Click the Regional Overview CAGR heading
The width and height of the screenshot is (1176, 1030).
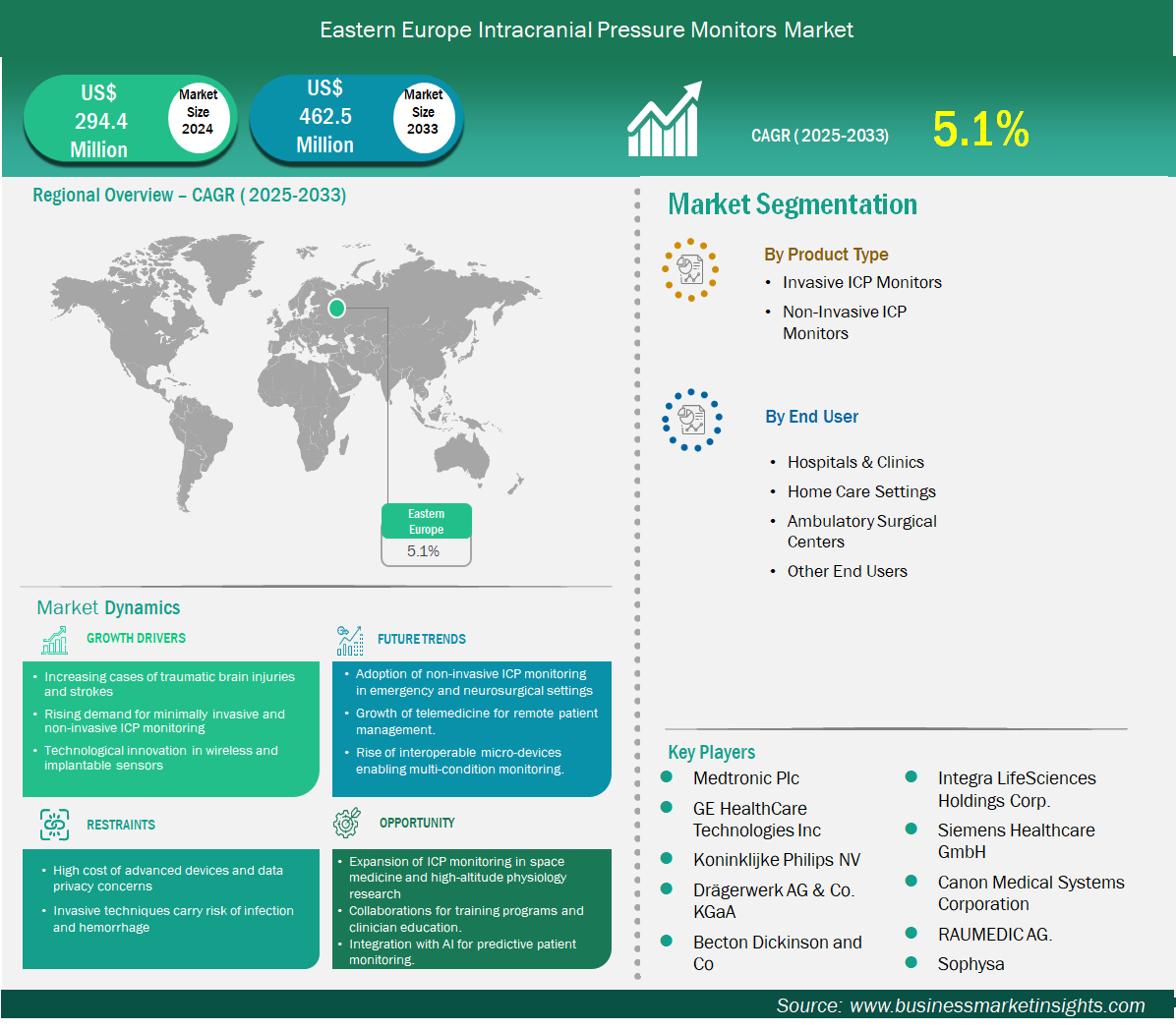point(189,196)
